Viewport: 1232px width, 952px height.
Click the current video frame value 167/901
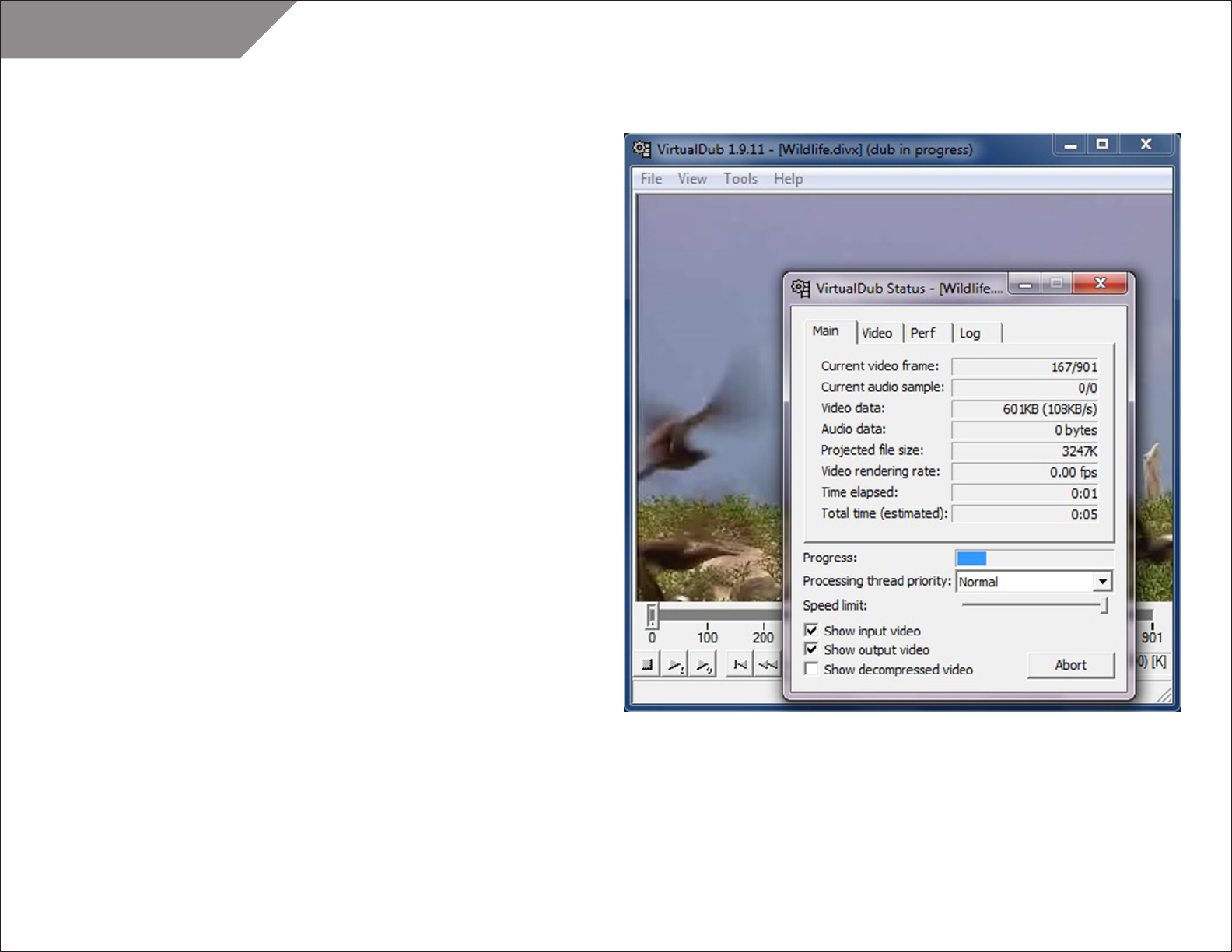[1074, 367]
